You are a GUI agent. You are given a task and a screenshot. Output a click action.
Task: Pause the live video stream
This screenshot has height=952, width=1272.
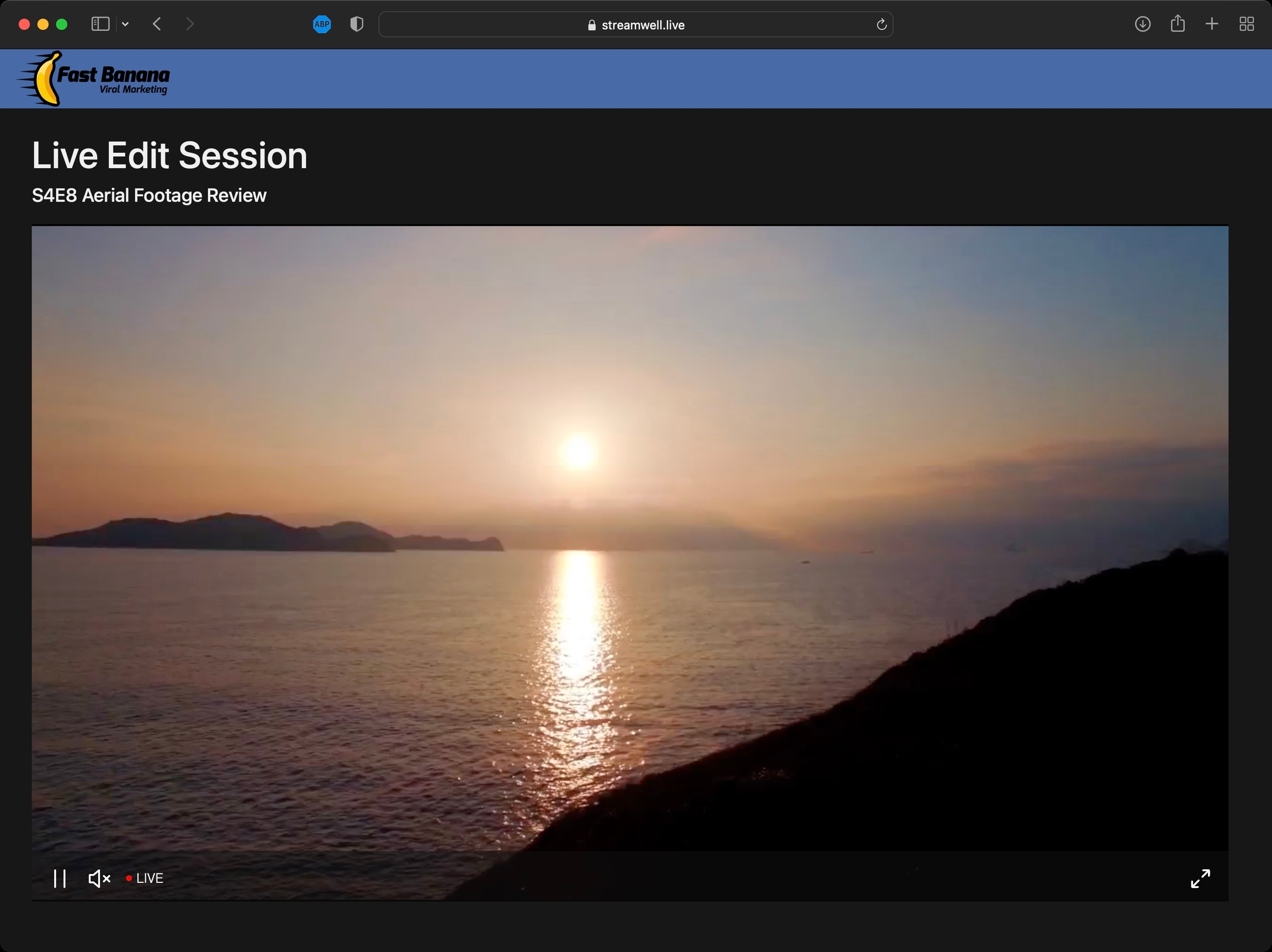(x=60, y=879)
